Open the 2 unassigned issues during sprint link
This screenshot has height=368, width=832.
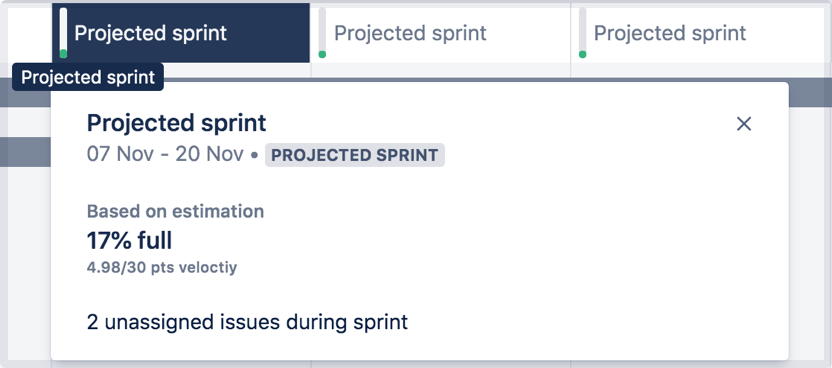[x=247, y=322]
